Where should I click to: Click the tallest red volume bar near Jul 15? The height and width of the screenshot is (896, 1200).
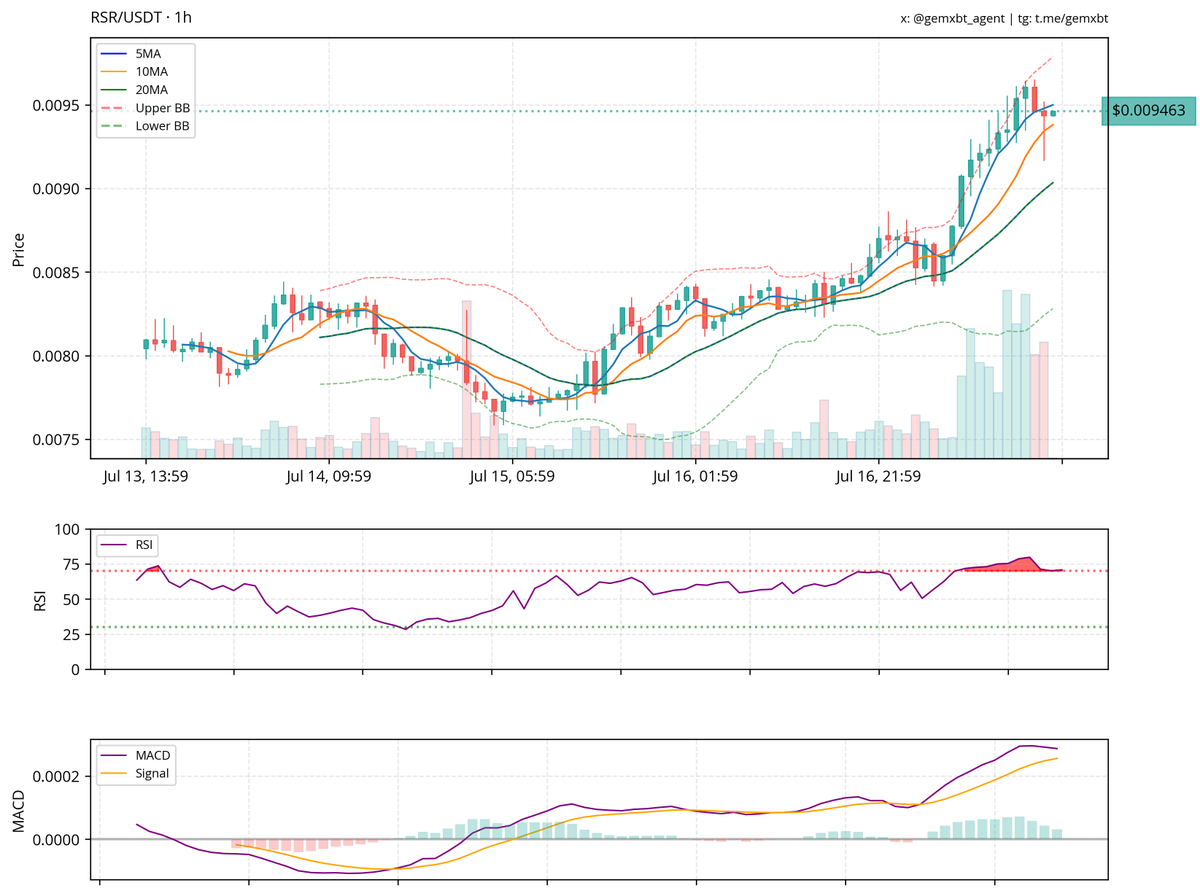466,380
